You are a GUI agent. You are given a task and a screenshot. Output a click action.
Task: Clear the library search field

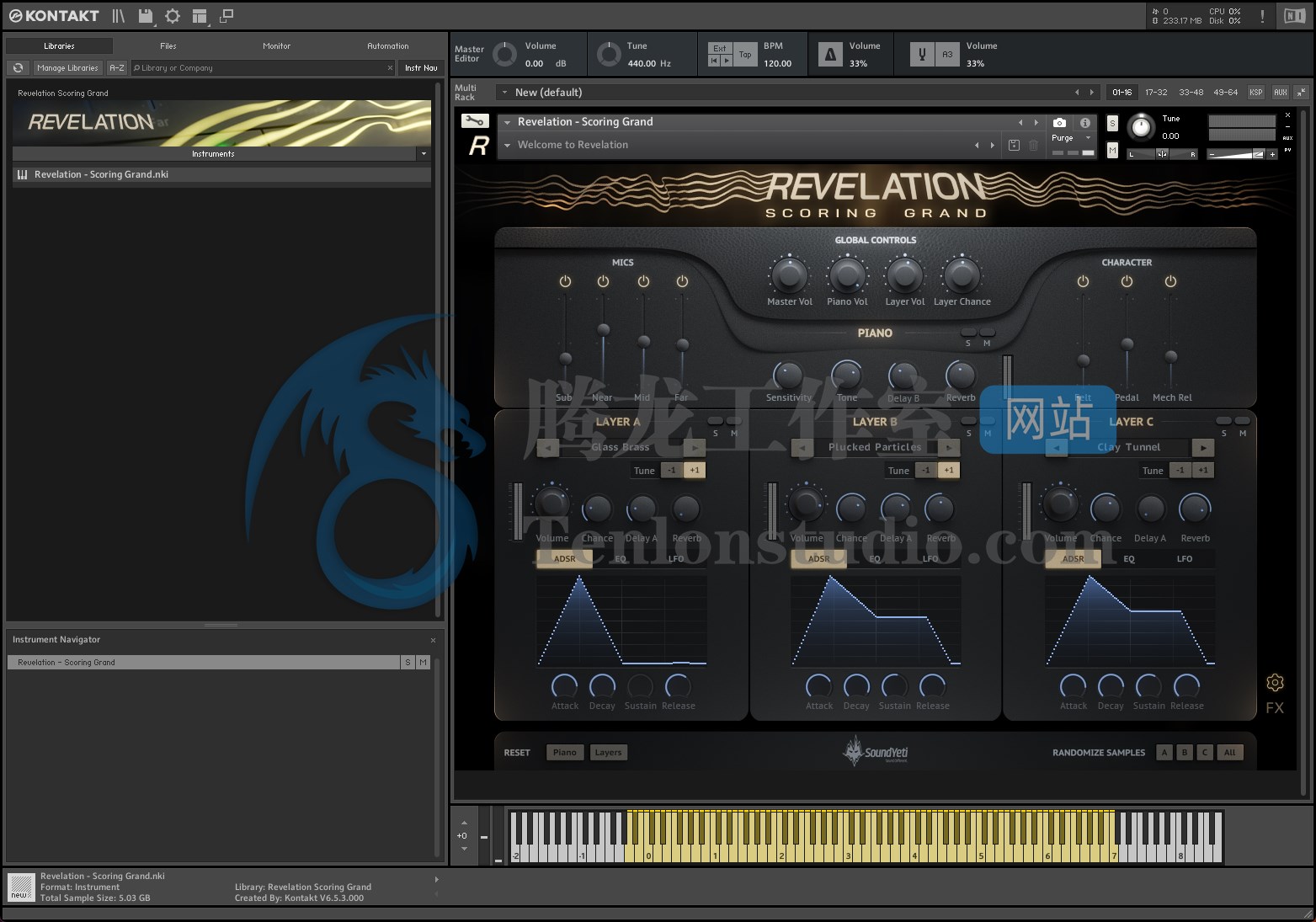[x=390, y=68]
